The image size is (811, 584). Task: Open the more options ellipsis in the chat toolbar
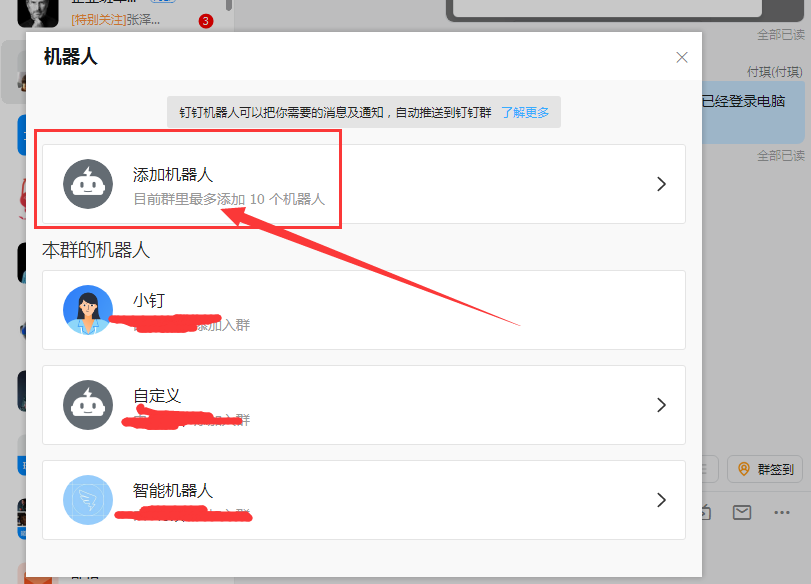click(x=782, y=513)
